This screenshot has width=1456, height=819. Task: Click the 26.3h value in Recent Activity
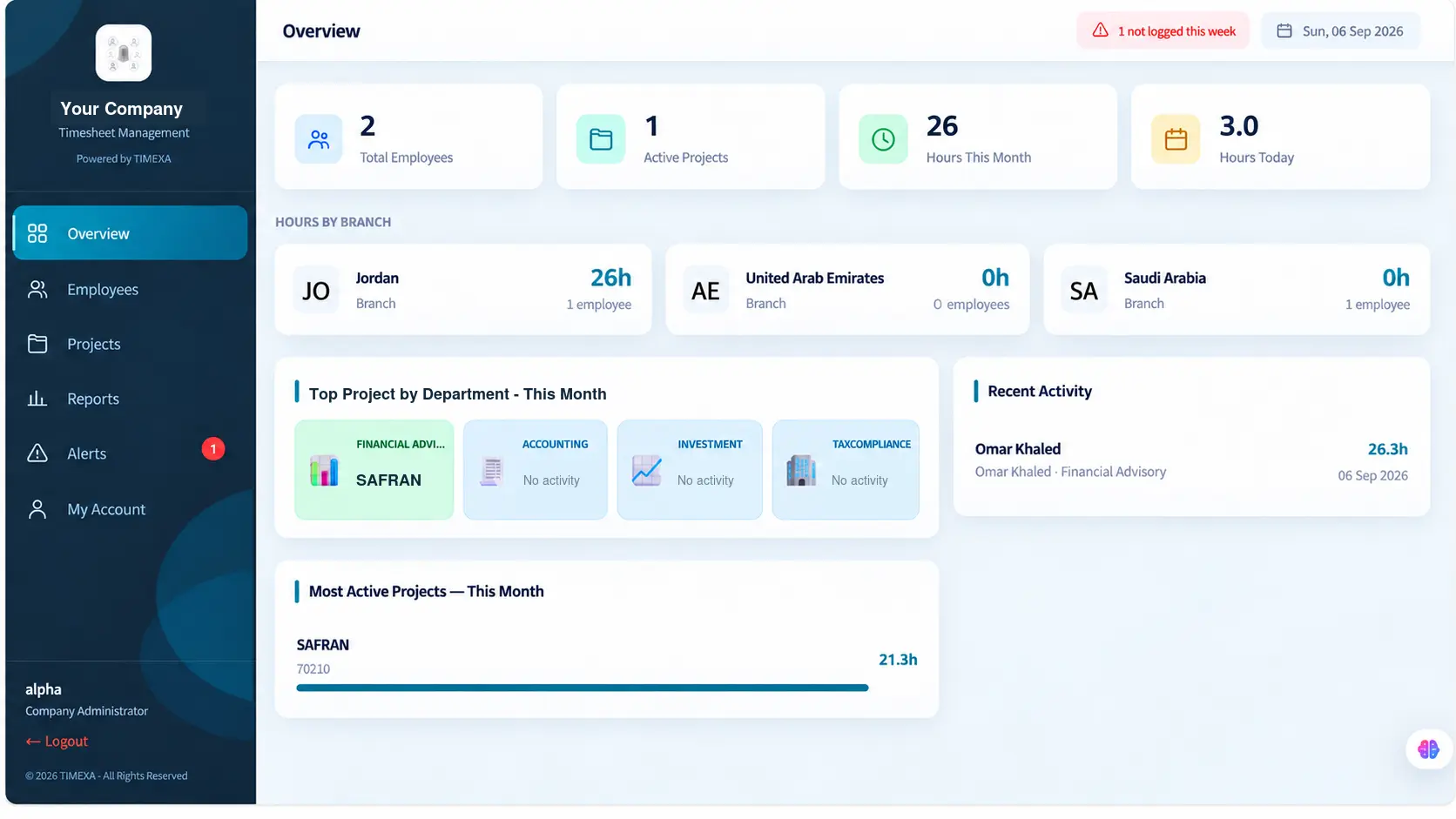(x=1387, y=449)
